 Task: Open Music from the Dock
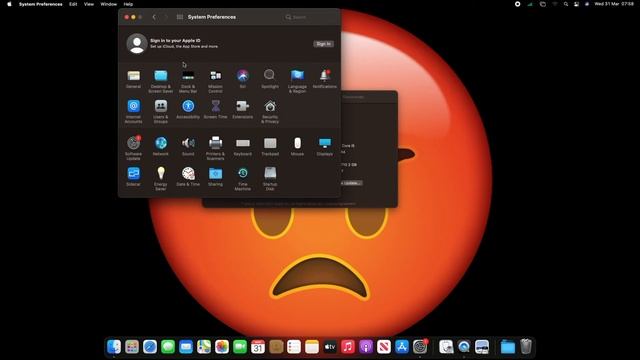pos(348,347)
